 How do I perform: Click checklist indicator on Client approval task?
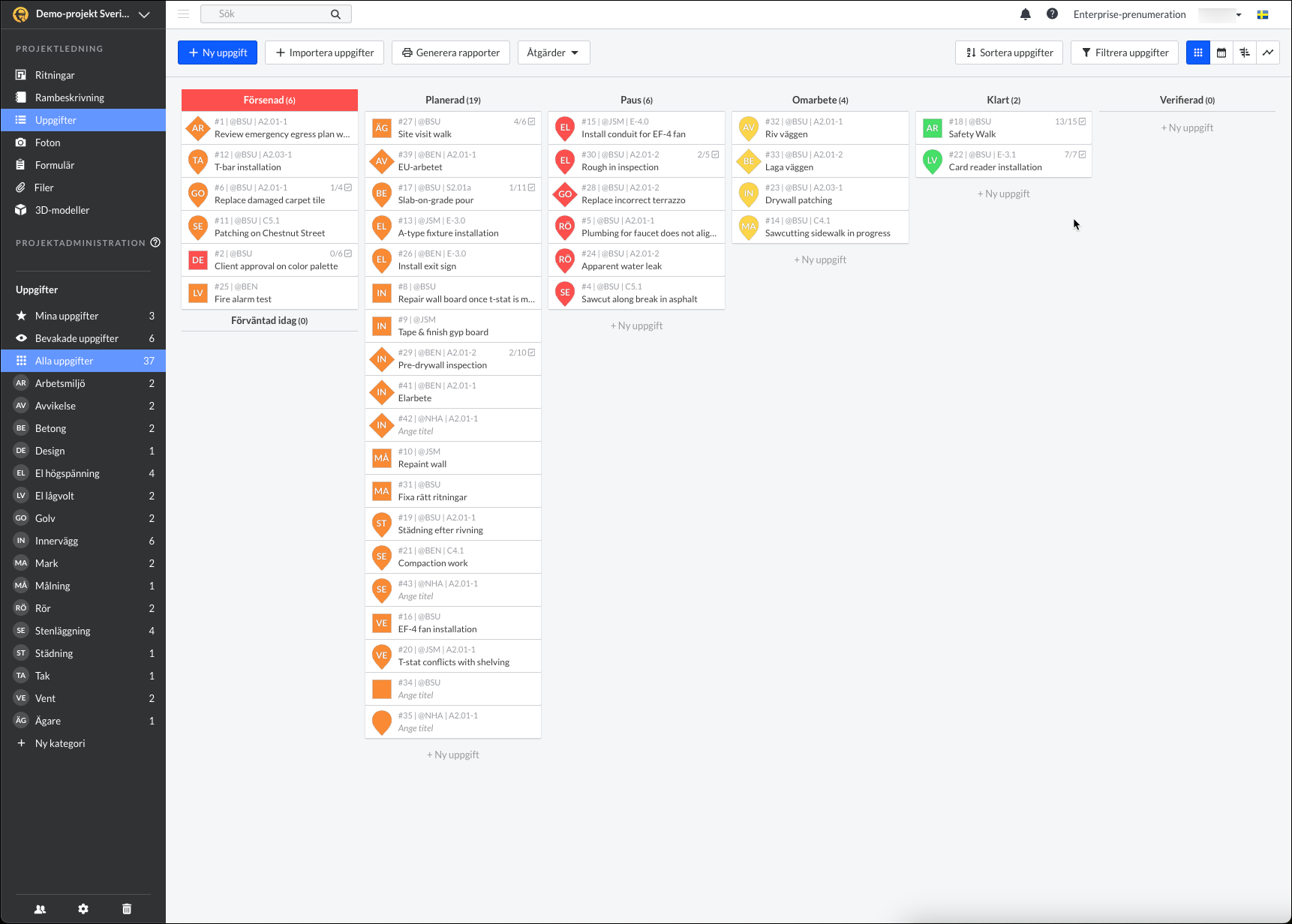tap(341, 253)
